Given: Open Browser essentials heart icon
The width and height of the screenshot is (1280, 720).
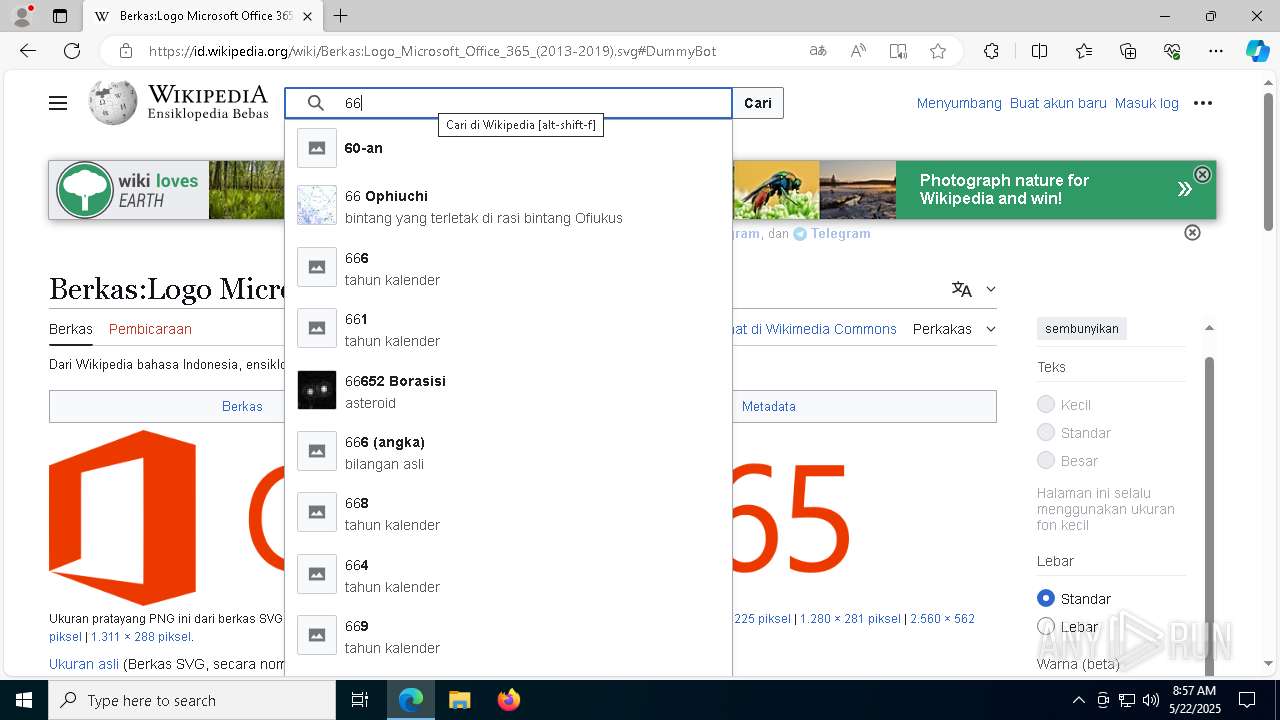Looking at the screenshot, I should [1172, 51].
